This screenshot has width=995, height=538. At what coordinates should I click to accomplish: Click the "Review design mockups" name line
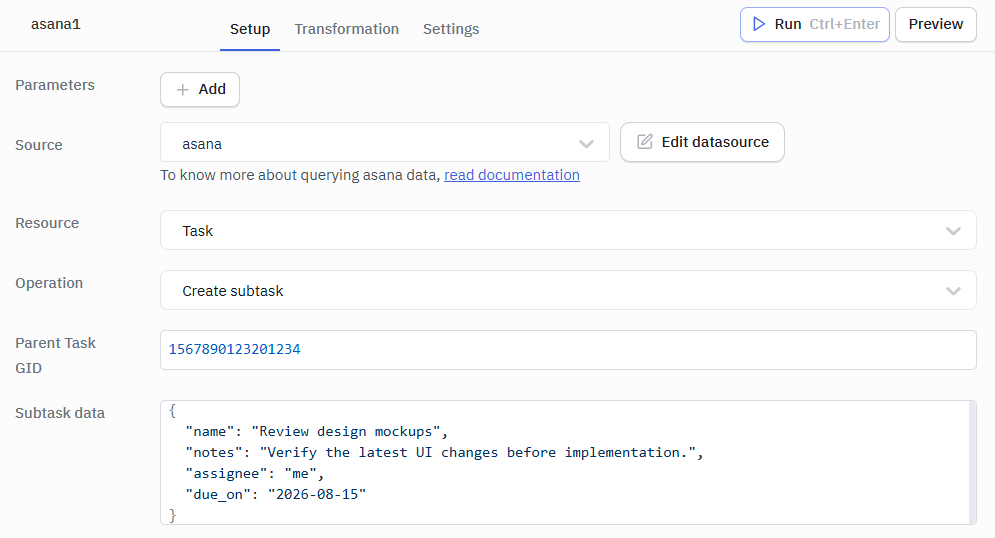pyautogui.click(x=317, y=431)
